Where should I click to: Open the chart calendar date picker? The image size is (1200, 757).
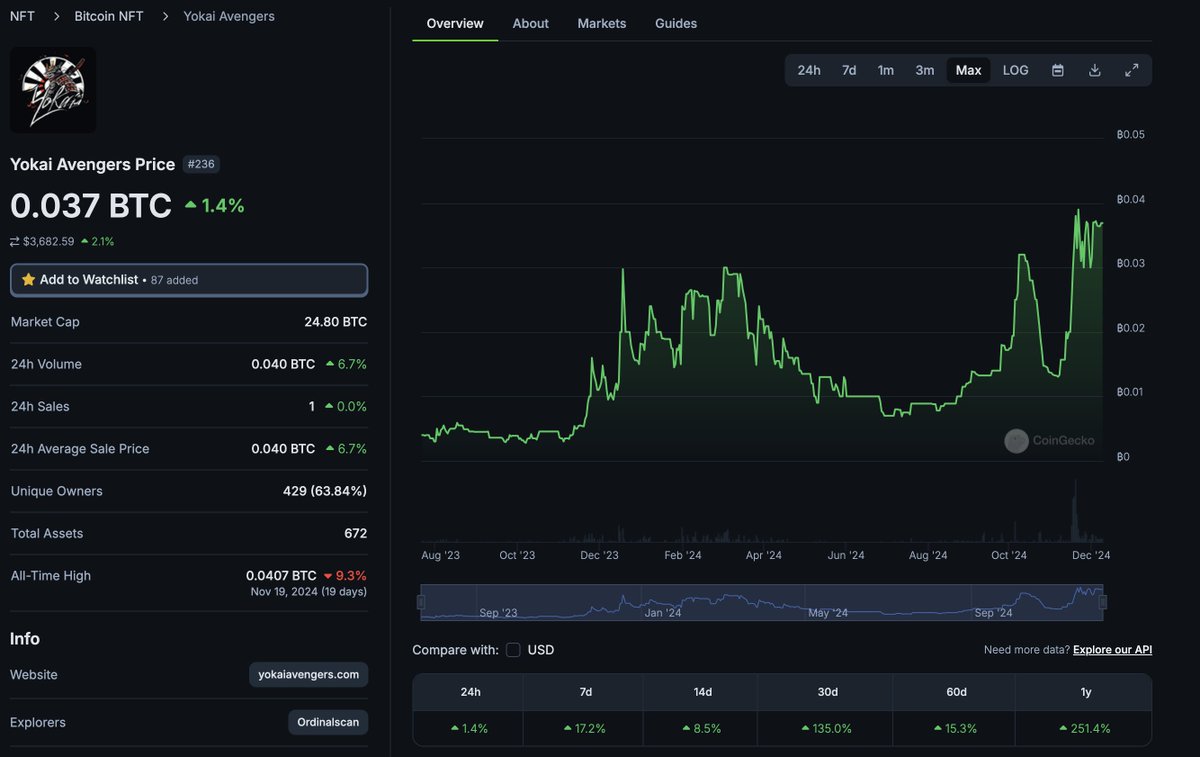tap(1057, 70)
